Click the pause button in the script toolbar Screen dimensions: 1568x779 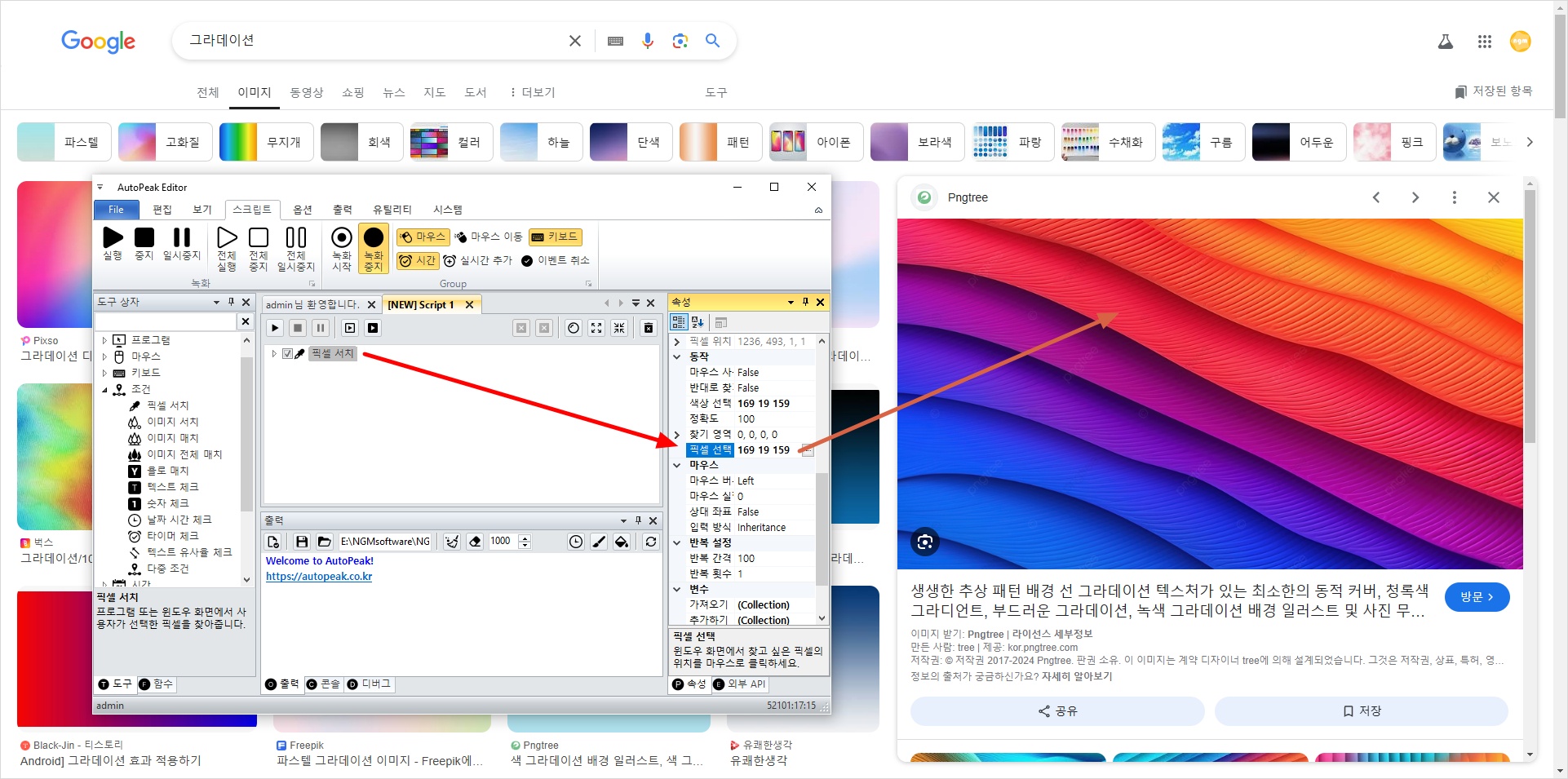(x=321, y=328)
